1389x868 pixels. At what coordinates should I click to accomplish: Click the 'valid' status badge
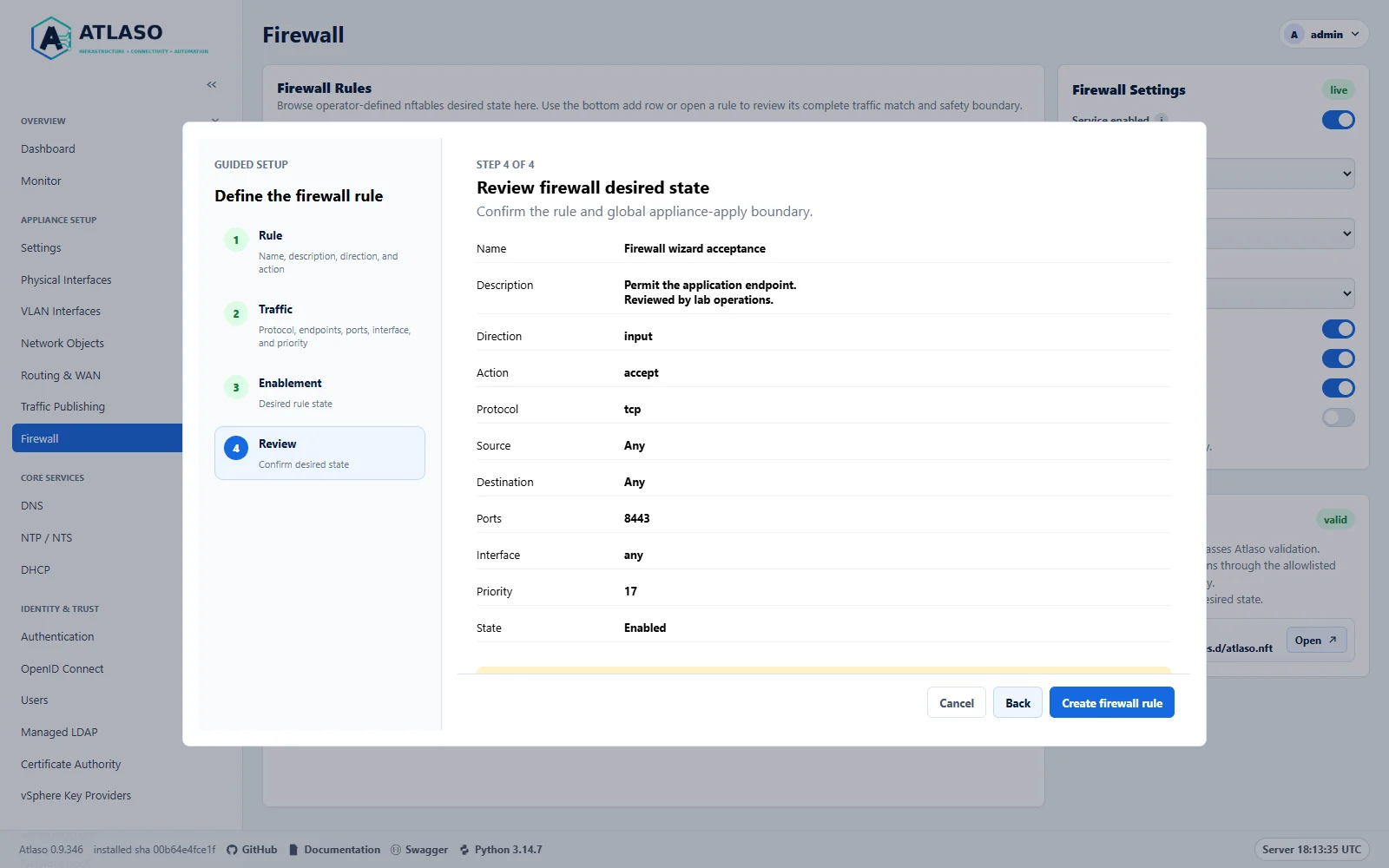(x=1335, y=520)
